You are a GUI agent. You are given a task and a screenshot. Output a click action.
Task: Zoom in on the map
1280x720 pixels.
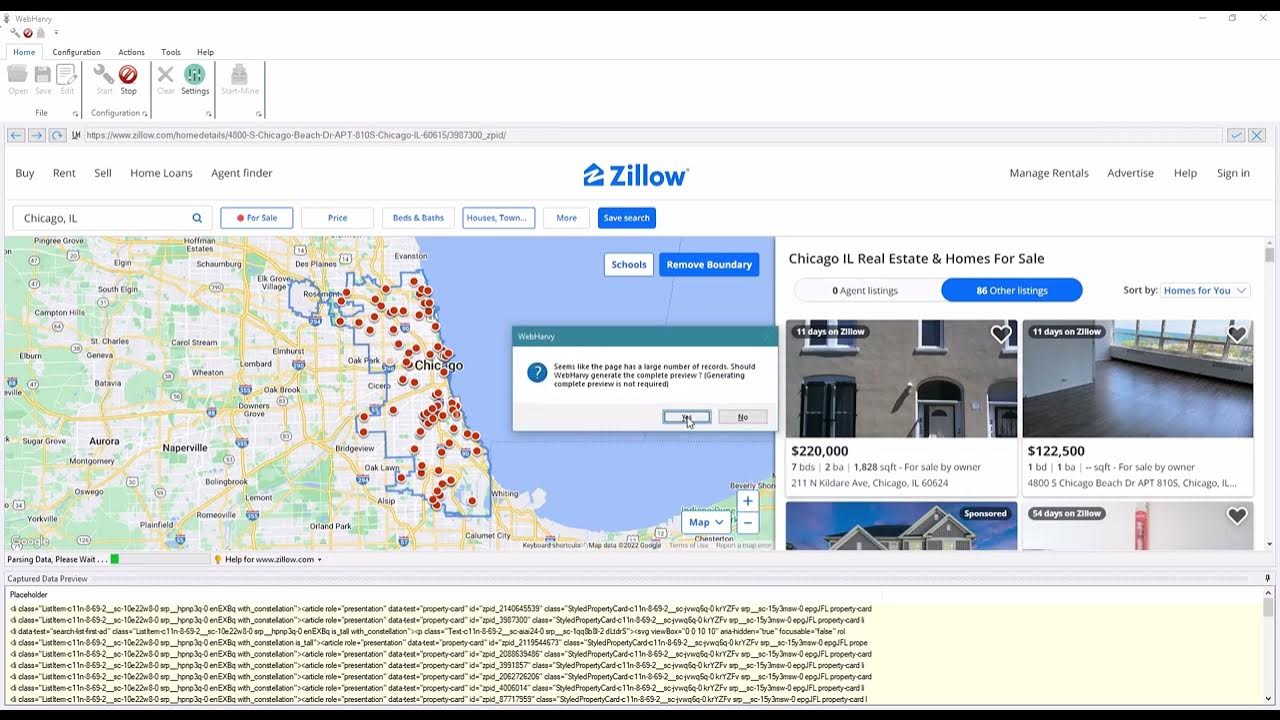click(x=747, y=501)
